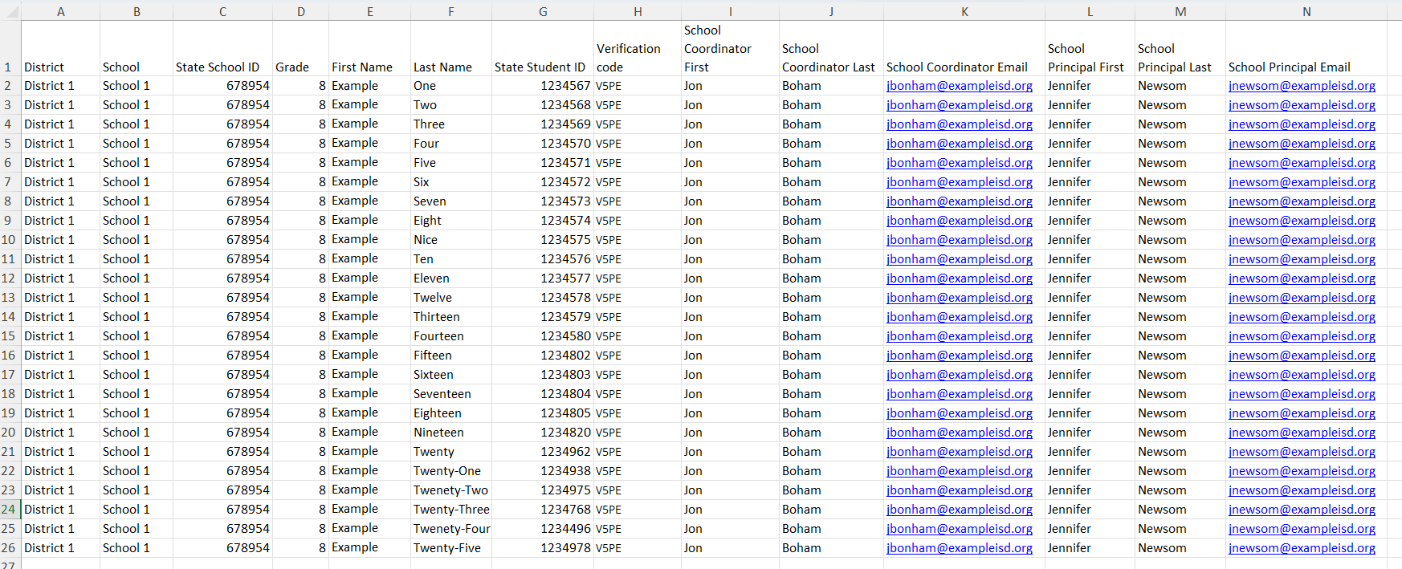Select the row 10 header
The height and width of the screenshot is (569, 1402).
(9, 240)
